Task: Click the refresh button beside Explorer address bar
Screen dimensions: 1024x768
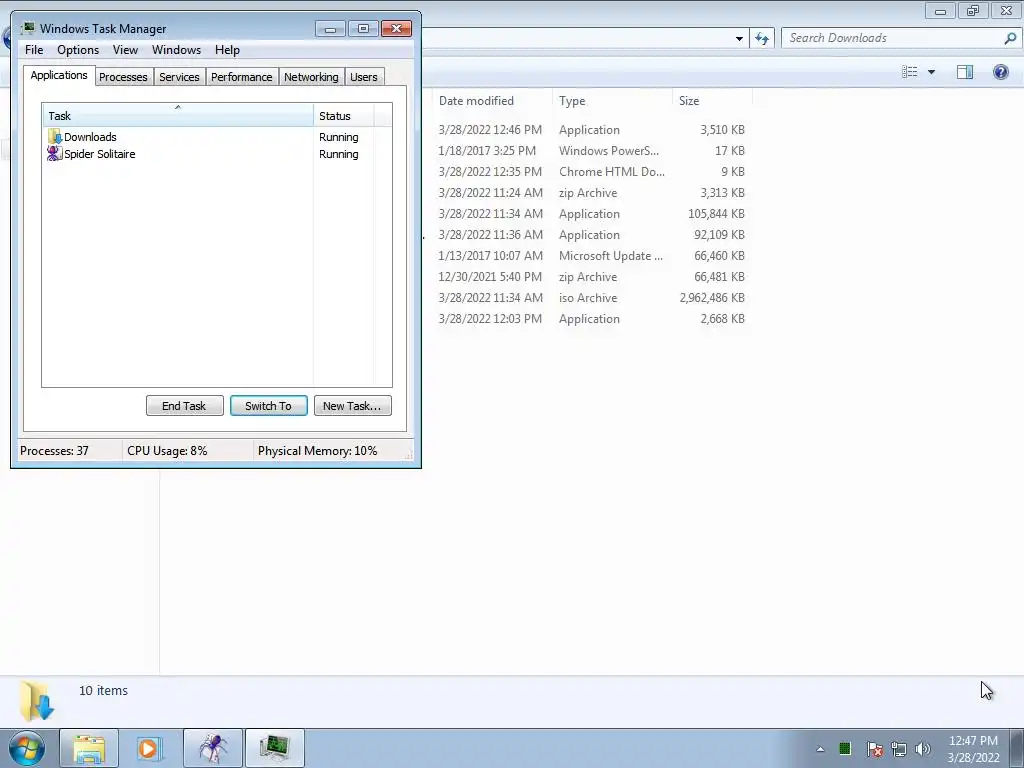Action: click(x=762, y=39)
